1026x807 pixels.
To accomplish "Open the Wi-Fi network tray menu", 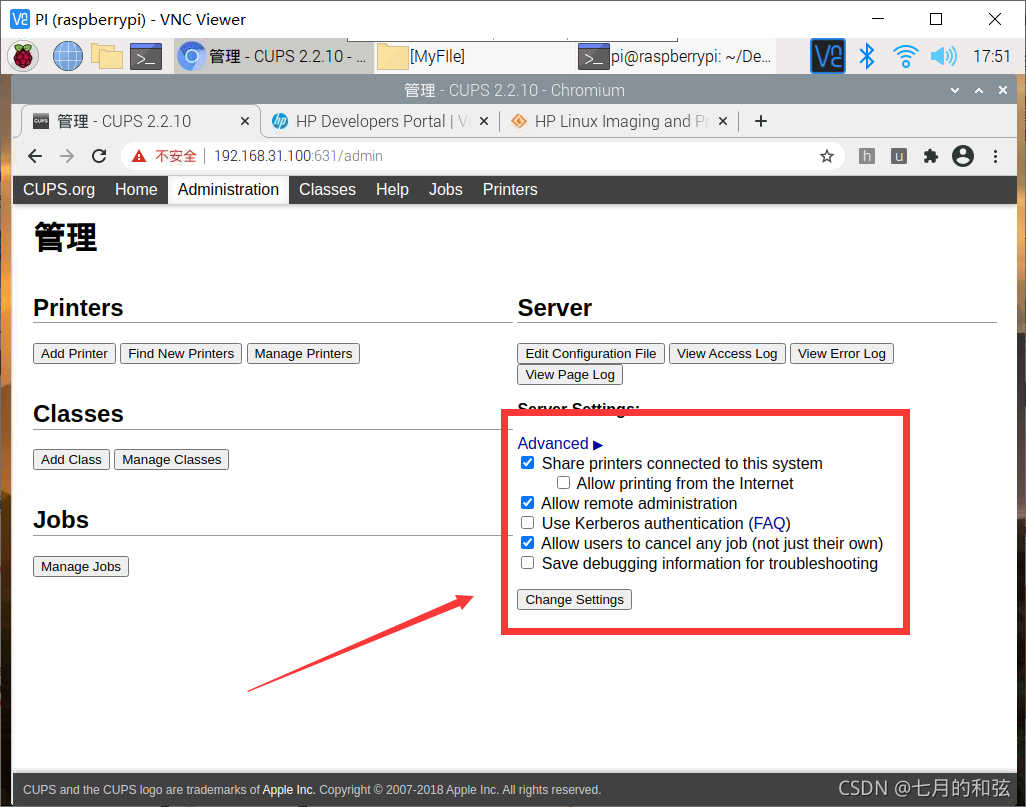I will tap(906, 56).
